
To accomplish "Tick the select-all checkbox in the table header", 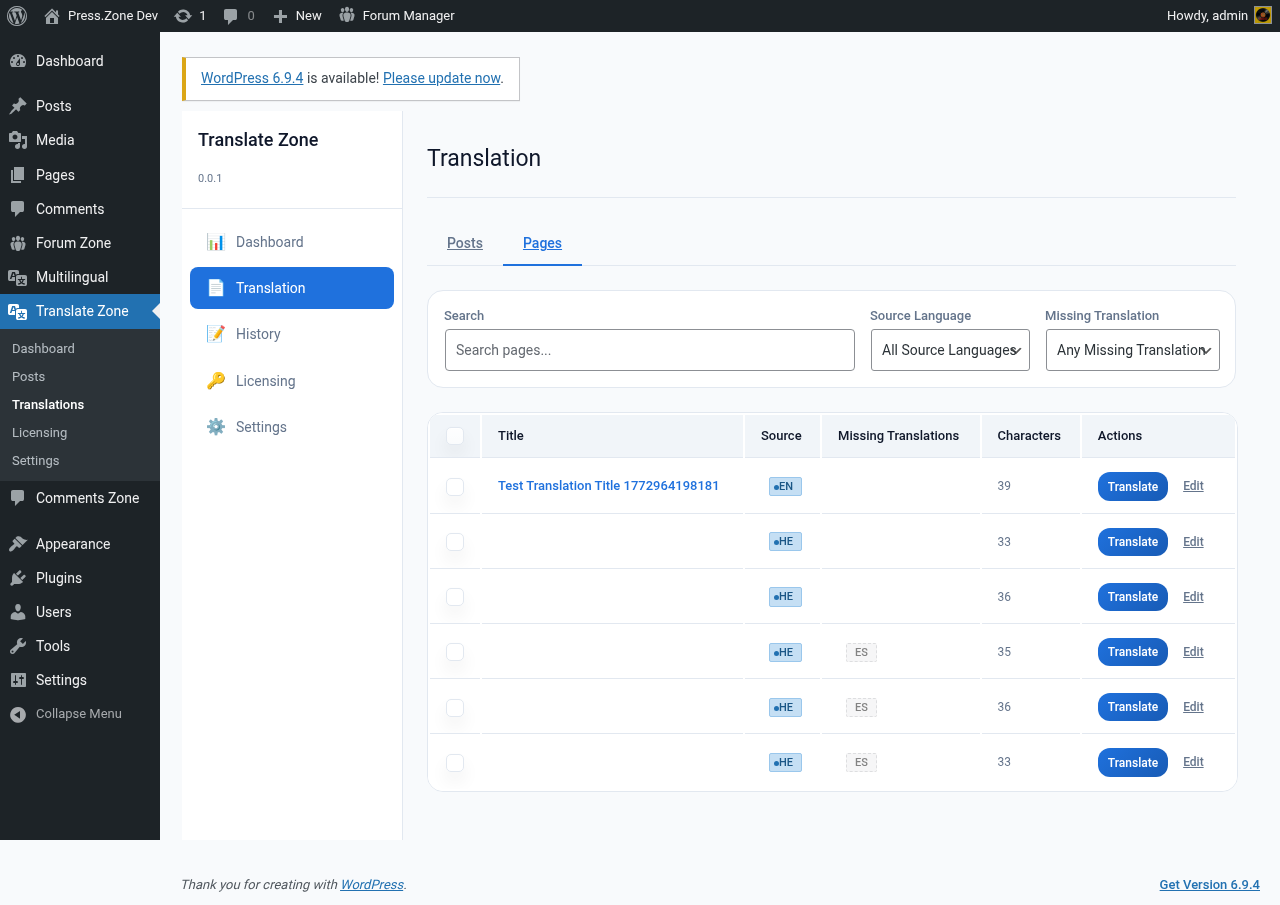I will tap(455, 436).
